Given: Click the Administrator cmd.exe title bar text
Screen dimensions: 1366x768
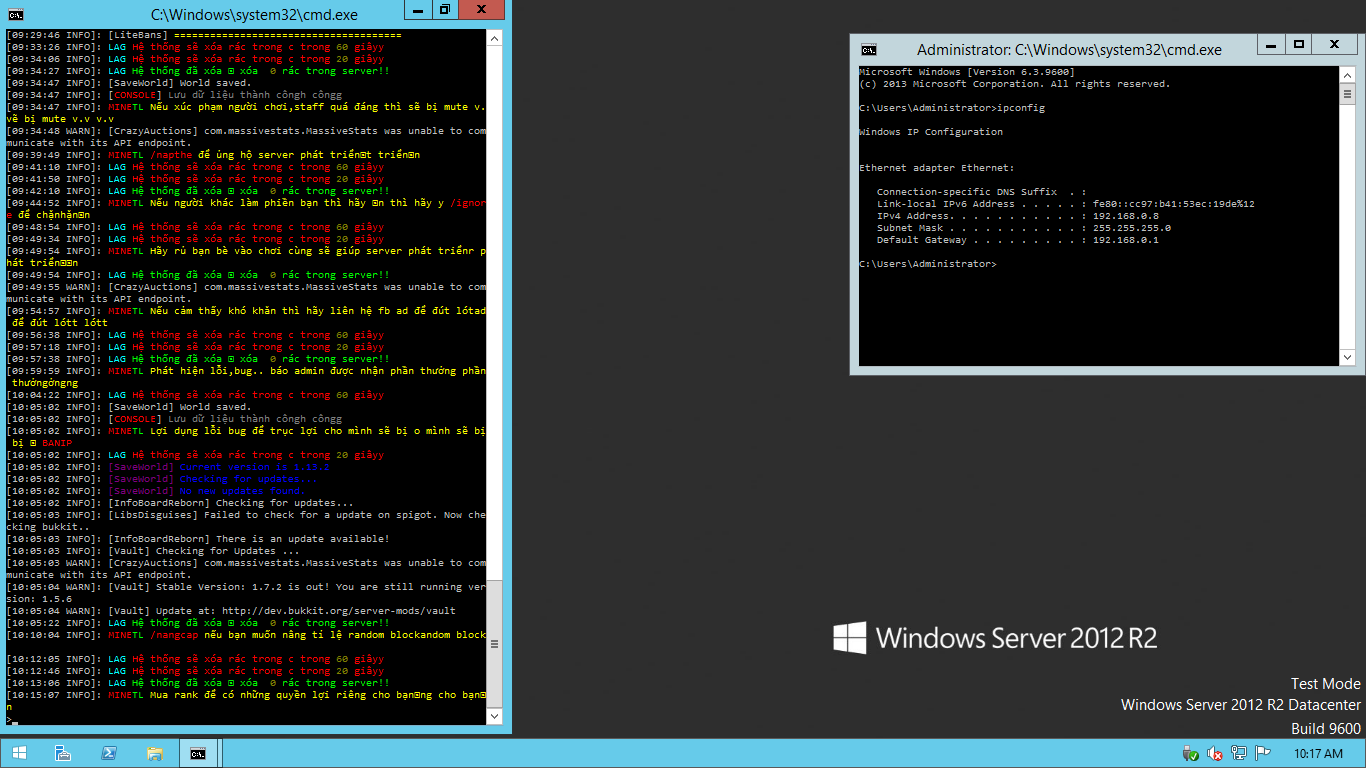Looking at the screenshot, I should (1069, 49).
